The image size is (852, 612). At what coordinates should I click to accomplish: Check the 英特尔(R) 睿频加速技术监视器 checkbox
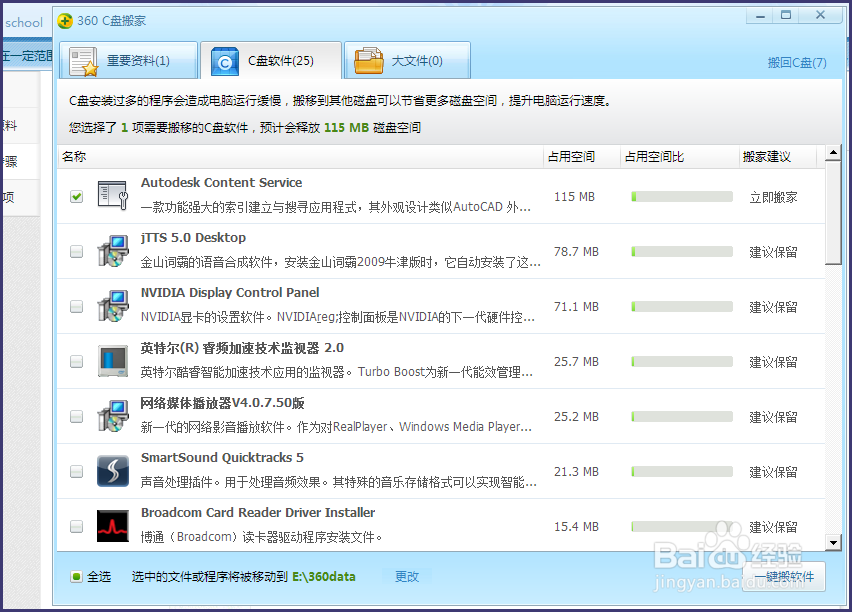[77, 361]
